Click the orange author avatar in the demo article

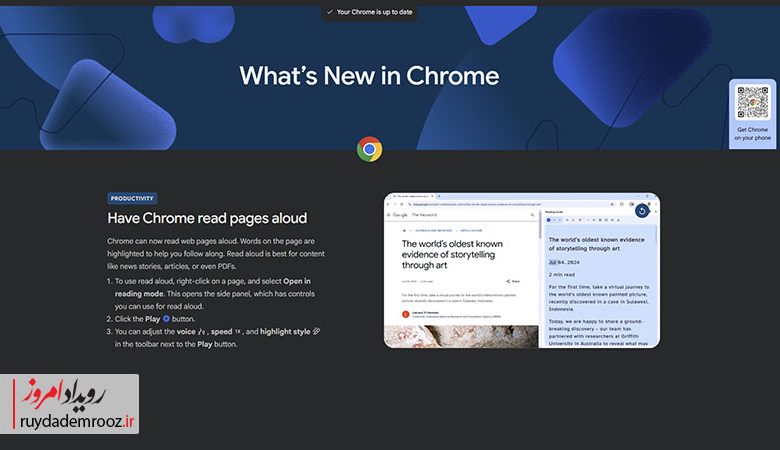pyautogui.click(x=405, y=314)
